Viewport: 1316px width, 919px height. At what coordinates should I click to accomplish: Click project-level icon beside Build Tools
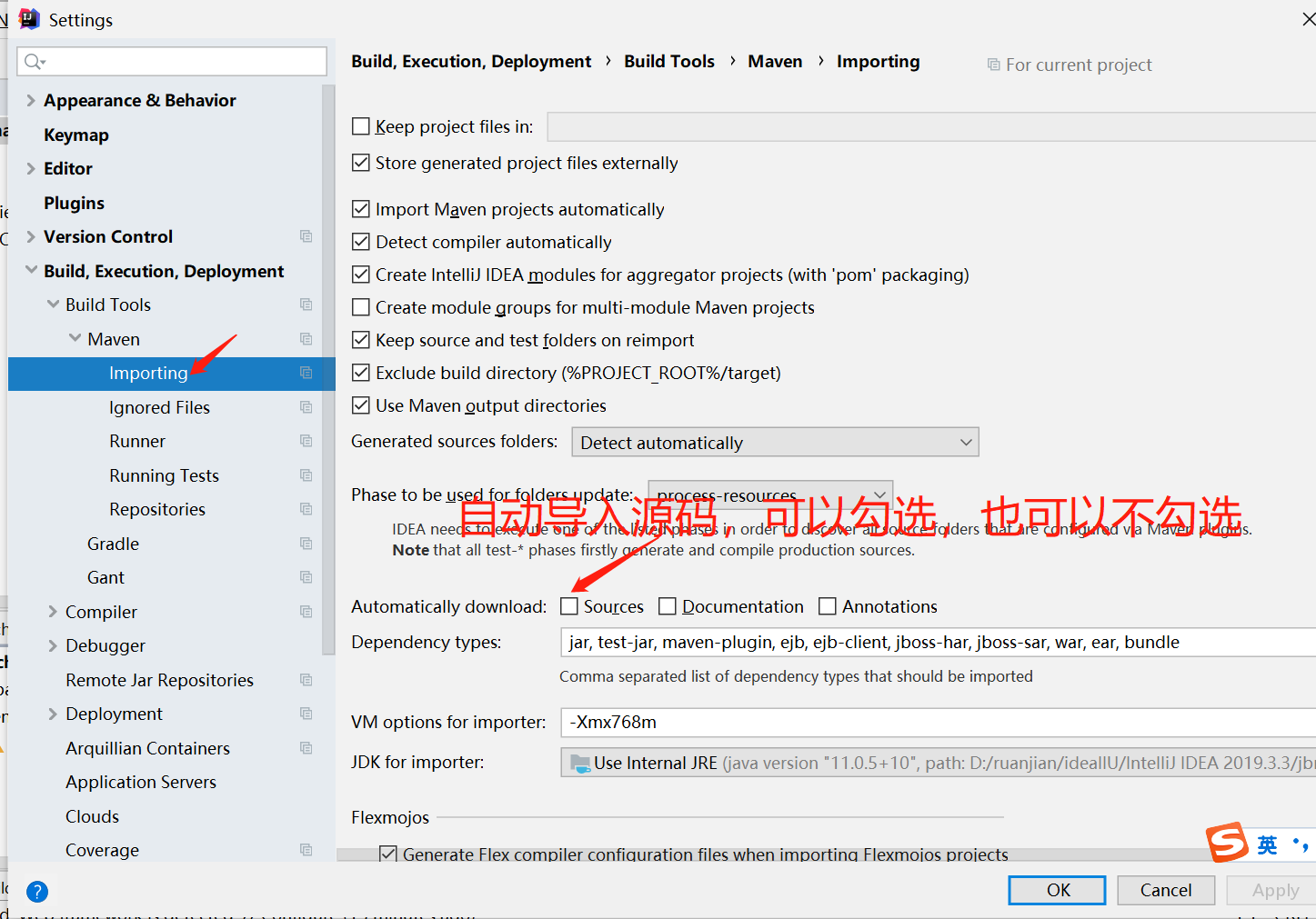[306, 305]
